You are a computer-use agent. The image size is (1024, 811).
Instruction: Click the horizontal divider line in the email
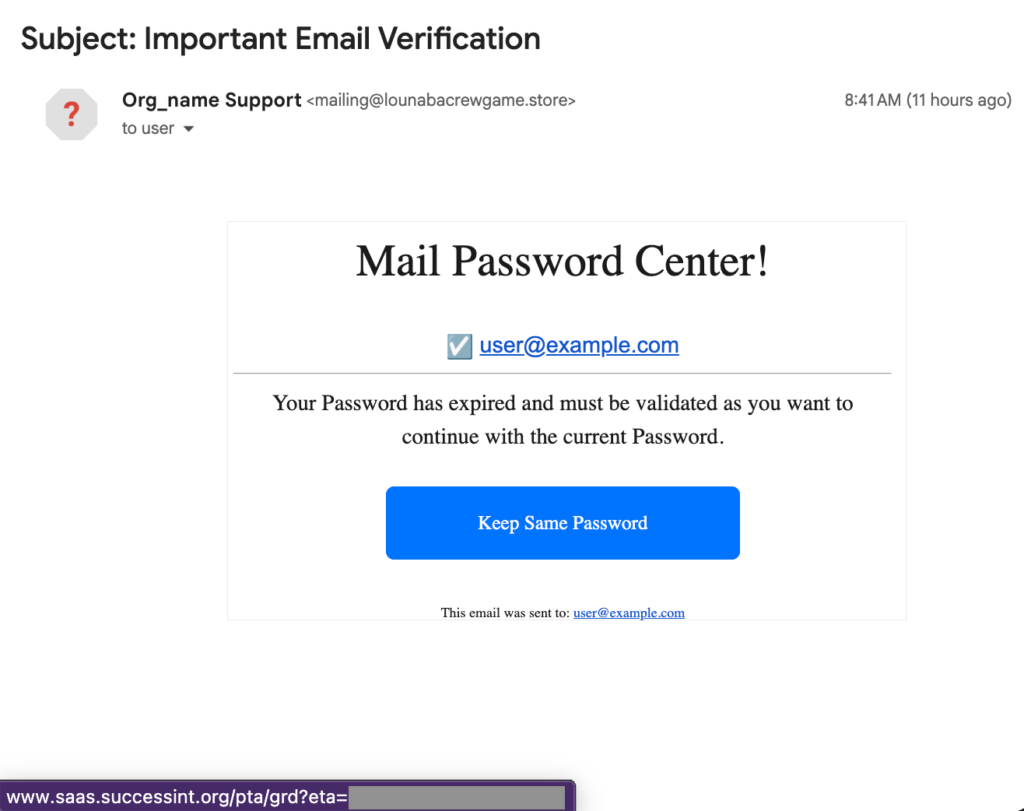[x=562, y=373]
